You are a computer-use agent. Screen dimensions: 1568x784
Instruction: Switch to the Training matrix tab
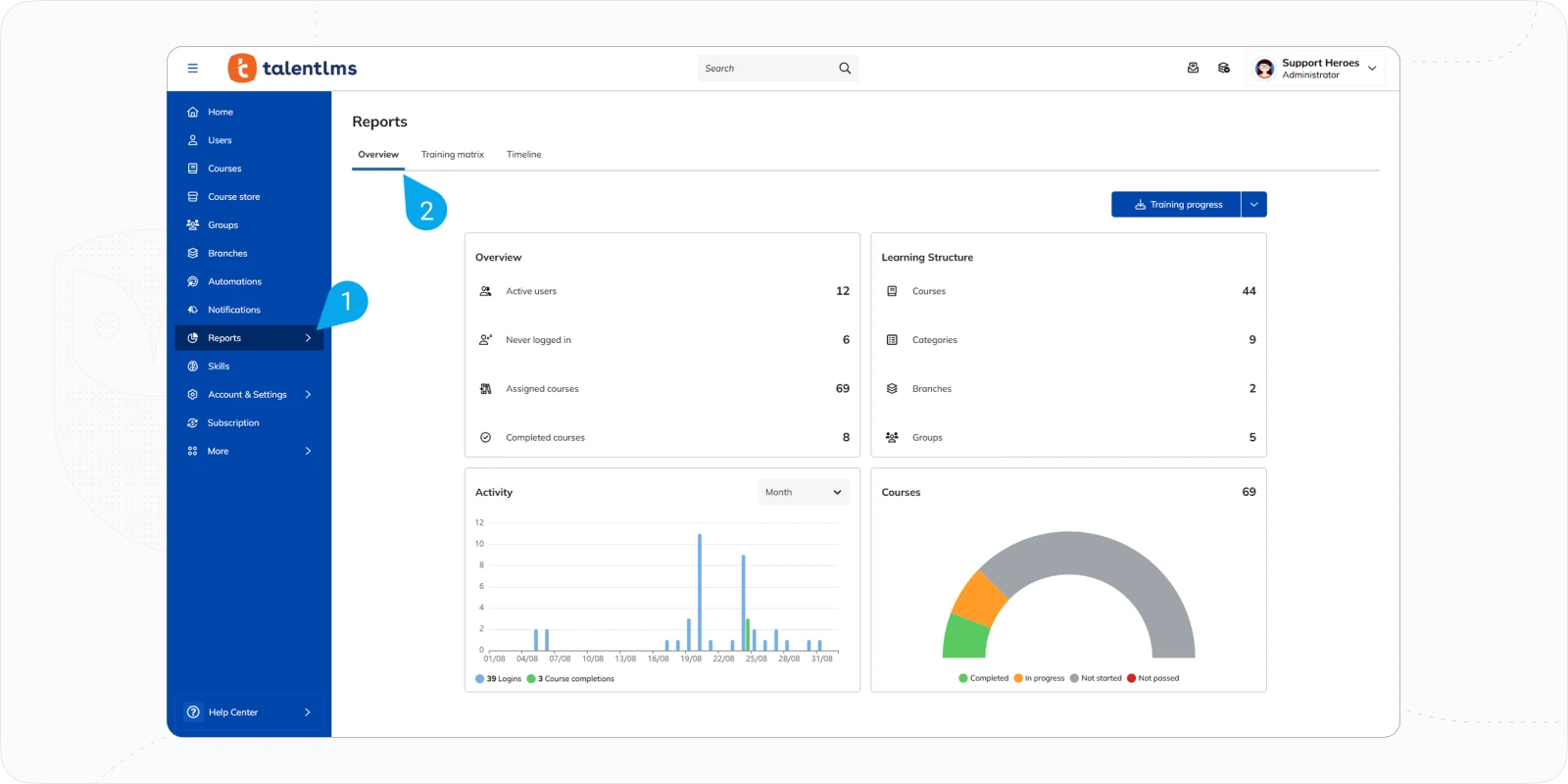(x=453, y=155)
